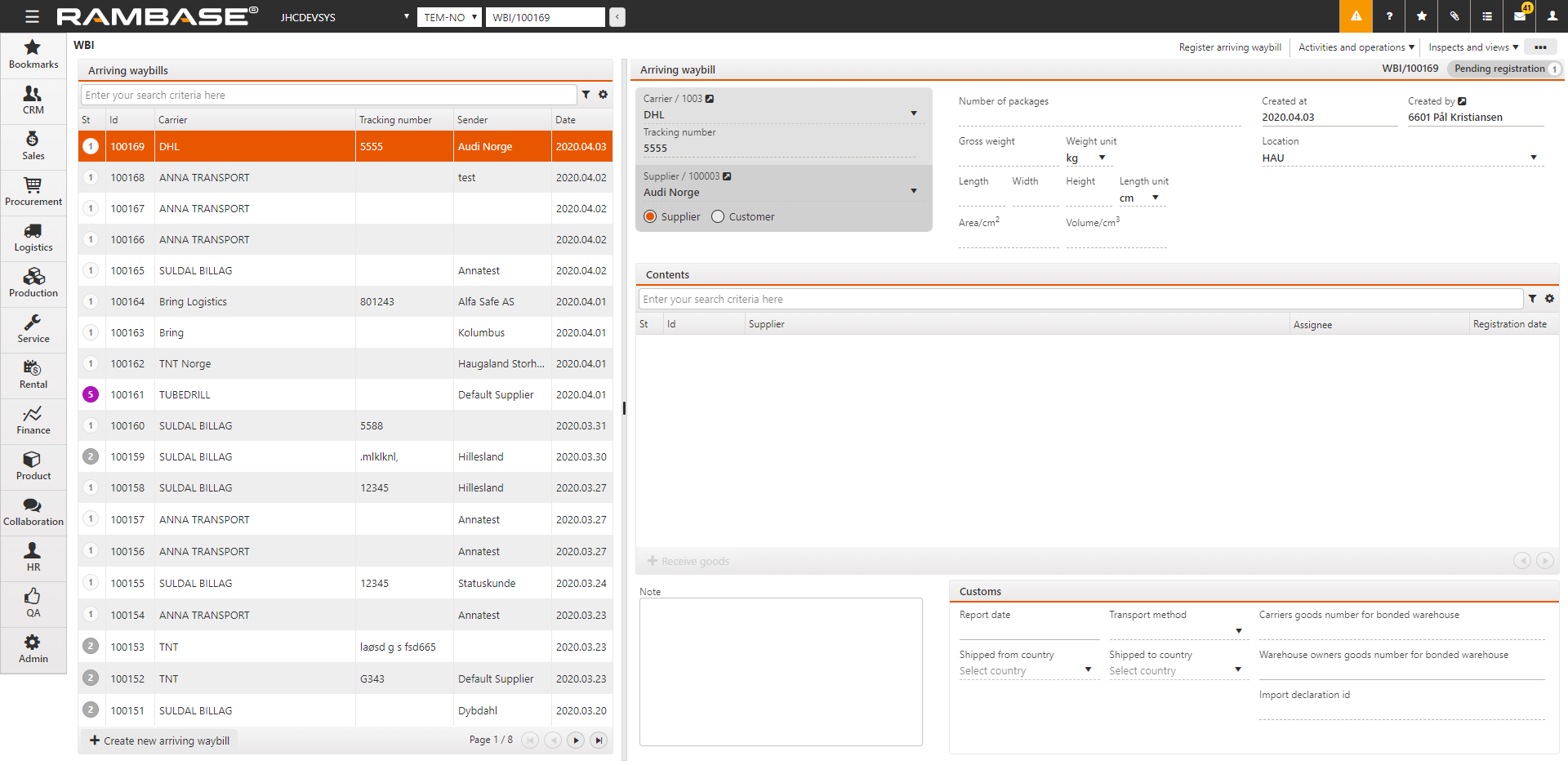Screen dimensions: 1568x765
Task: Open the Logistics module
Action: [33, 238]
